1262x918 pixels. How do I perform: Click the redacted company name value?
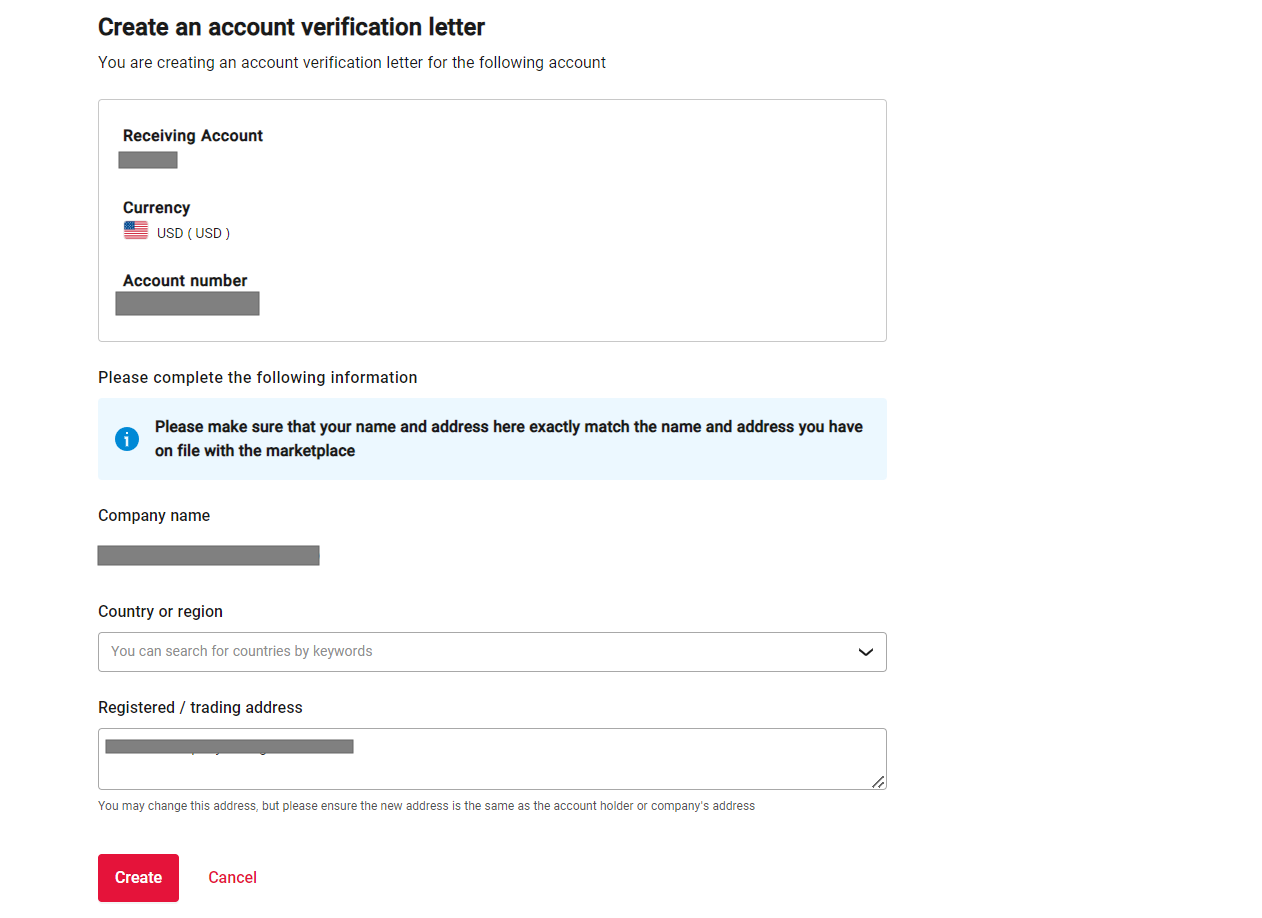tap(208, 555)
